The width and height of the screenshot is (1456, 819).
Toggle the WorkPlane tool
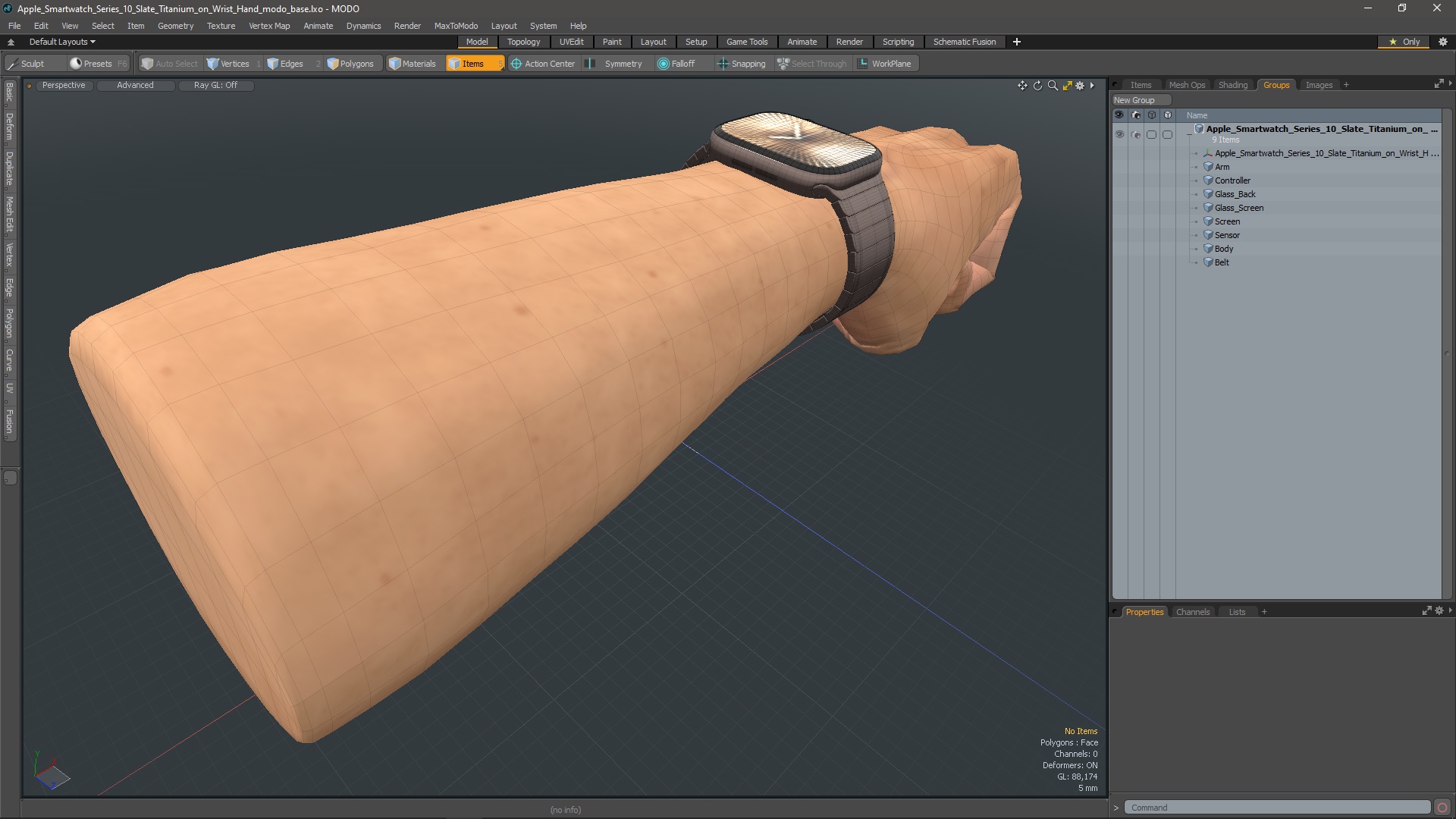pos(884,64)
